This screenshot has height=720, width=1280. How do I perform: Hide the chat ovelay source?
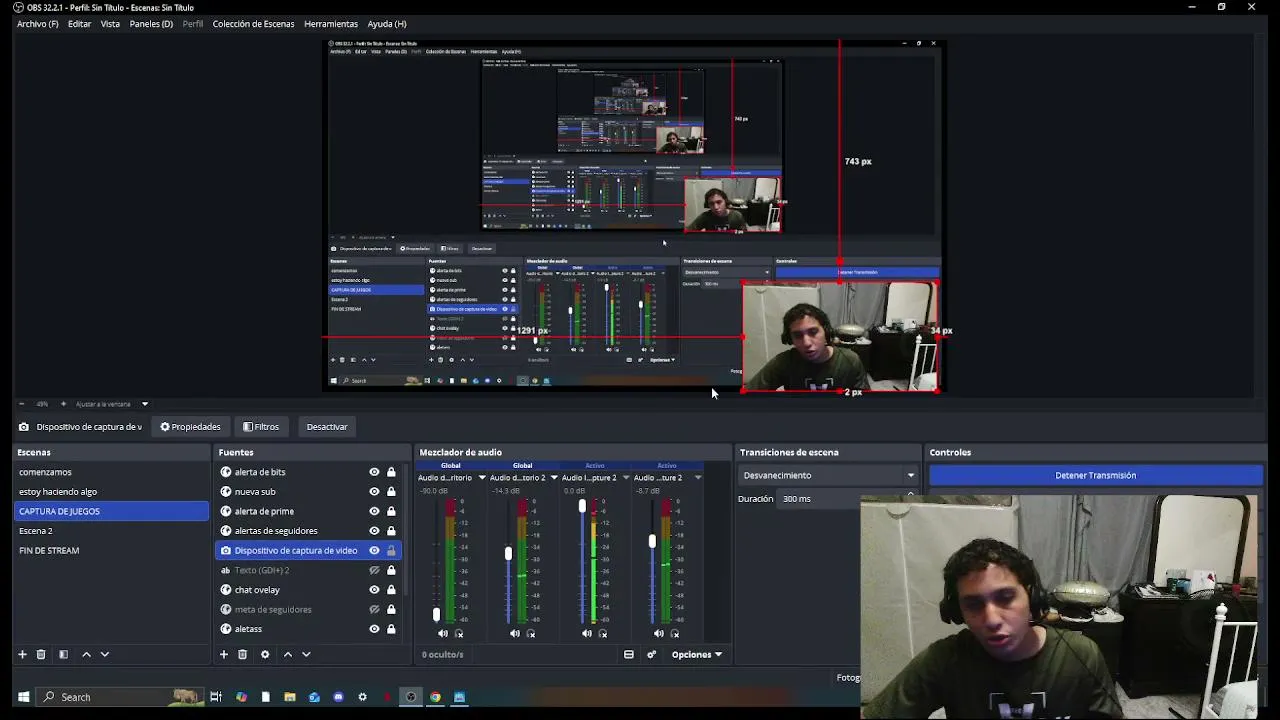pyautogui.click(x=374, y=590)
